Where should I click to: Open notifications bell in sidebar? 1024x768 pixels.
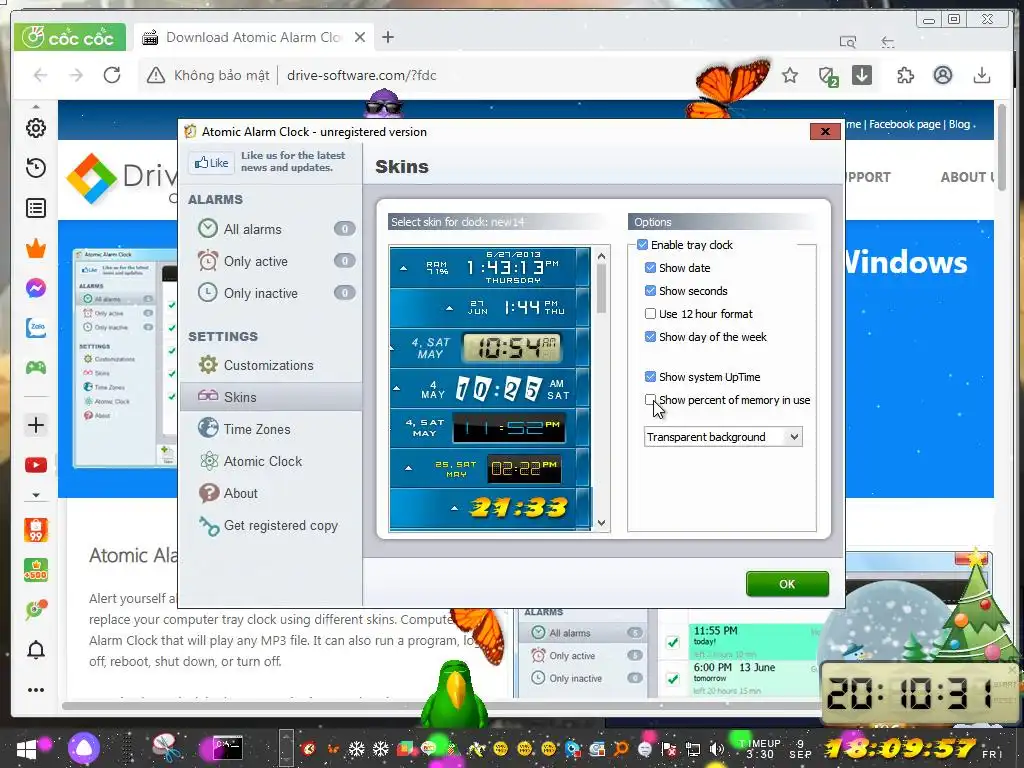click(x=36, y=650)
